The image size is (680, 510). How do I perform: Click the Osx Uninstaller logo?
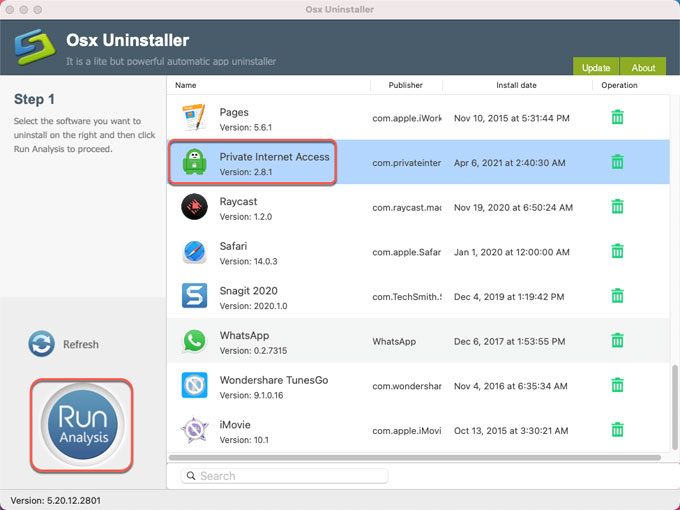coord(35,47)
